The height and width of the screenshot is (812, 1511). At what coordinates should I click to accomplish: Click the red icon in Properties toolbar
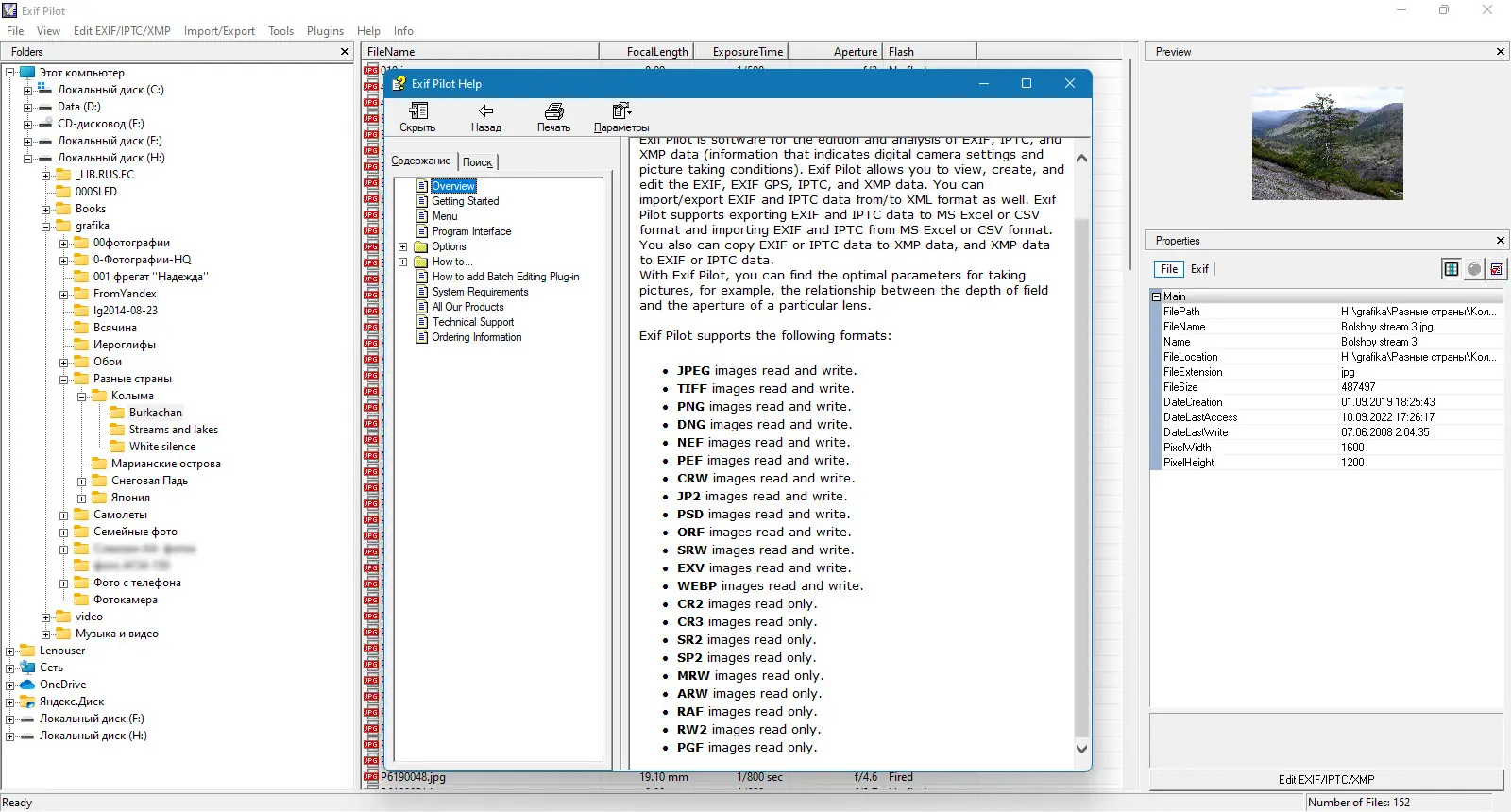click(1497, 269)
